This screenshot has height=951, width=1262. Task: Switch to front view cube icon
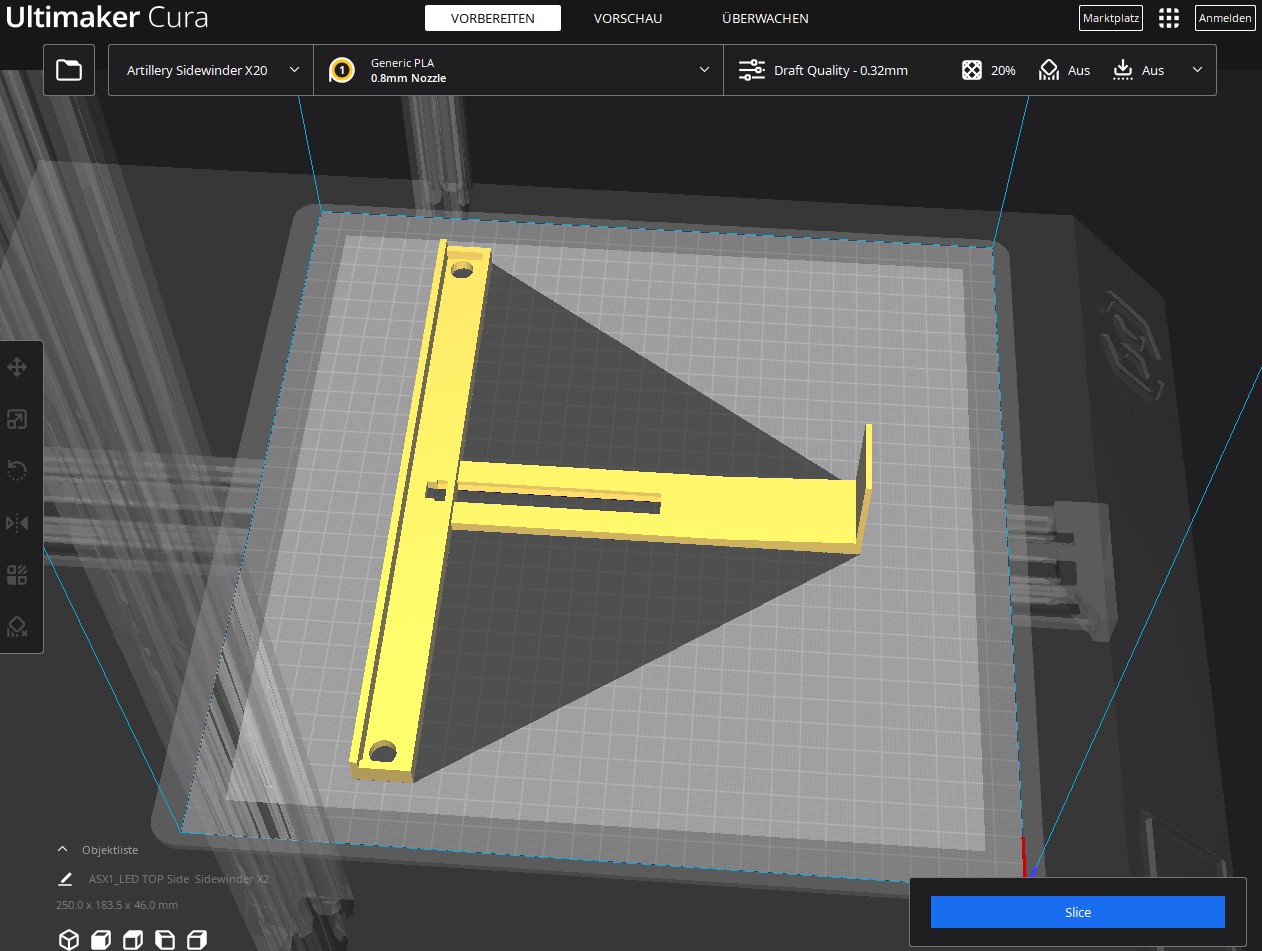pyautogui.click(x=101, y=939)
